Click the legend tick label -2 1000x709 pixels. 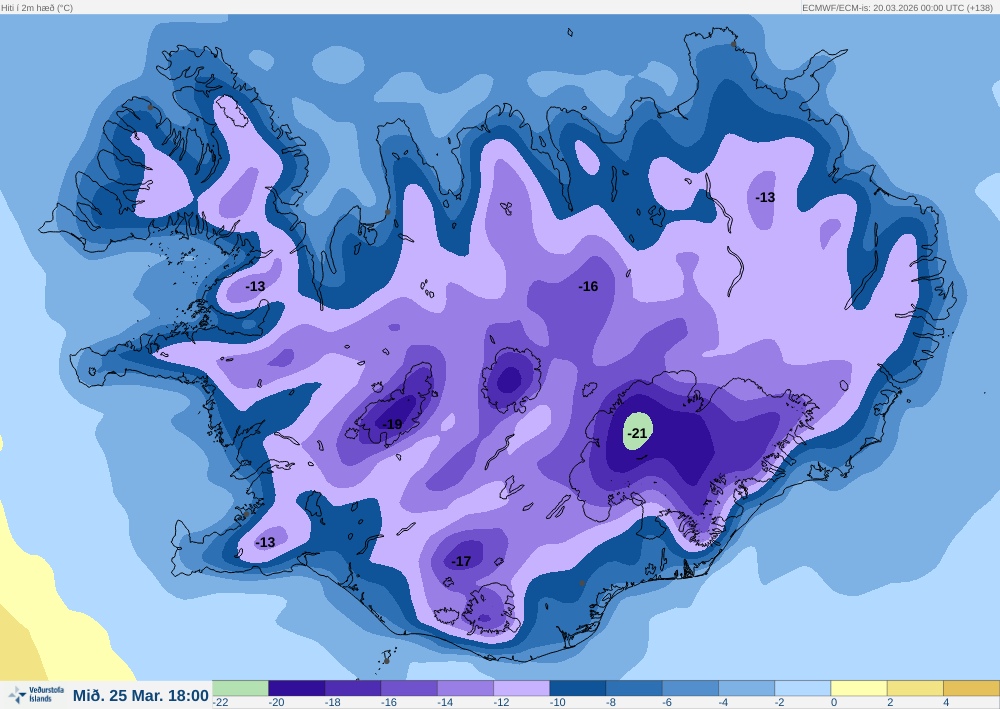point(779,703)
